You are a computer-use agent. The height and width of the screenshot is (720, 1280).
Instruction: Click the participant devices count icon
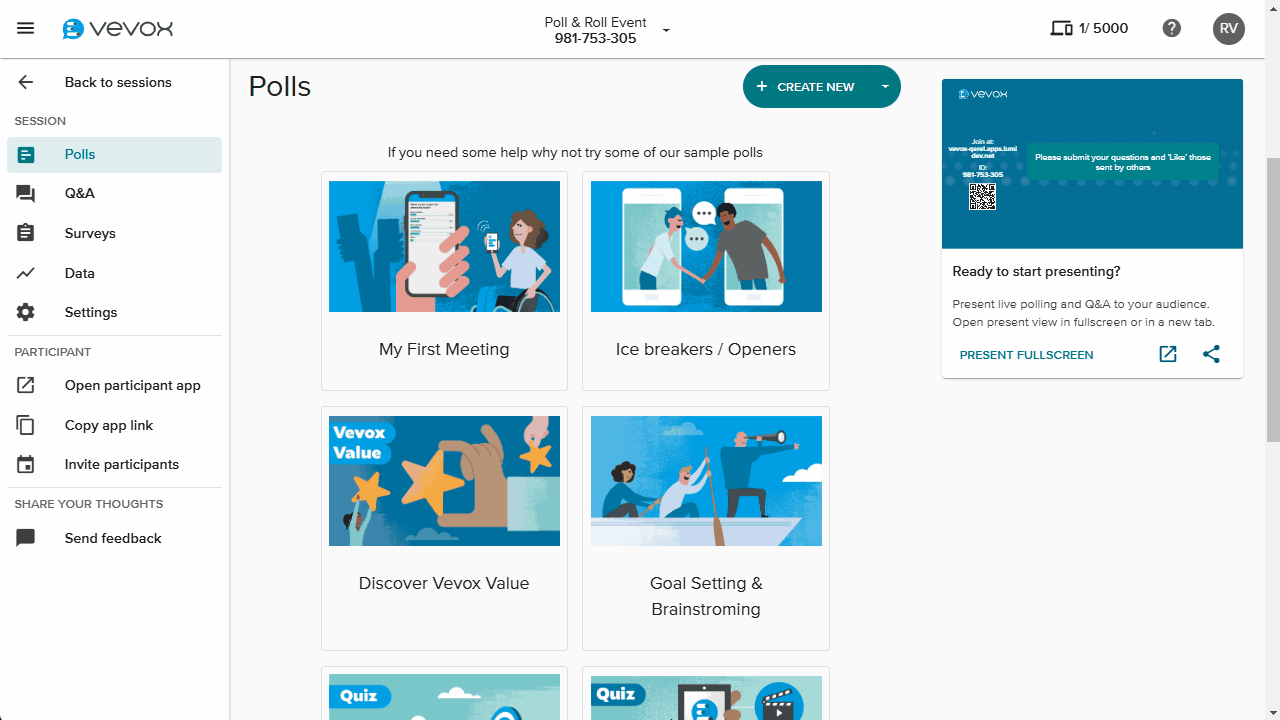[x=1061, y=28]
